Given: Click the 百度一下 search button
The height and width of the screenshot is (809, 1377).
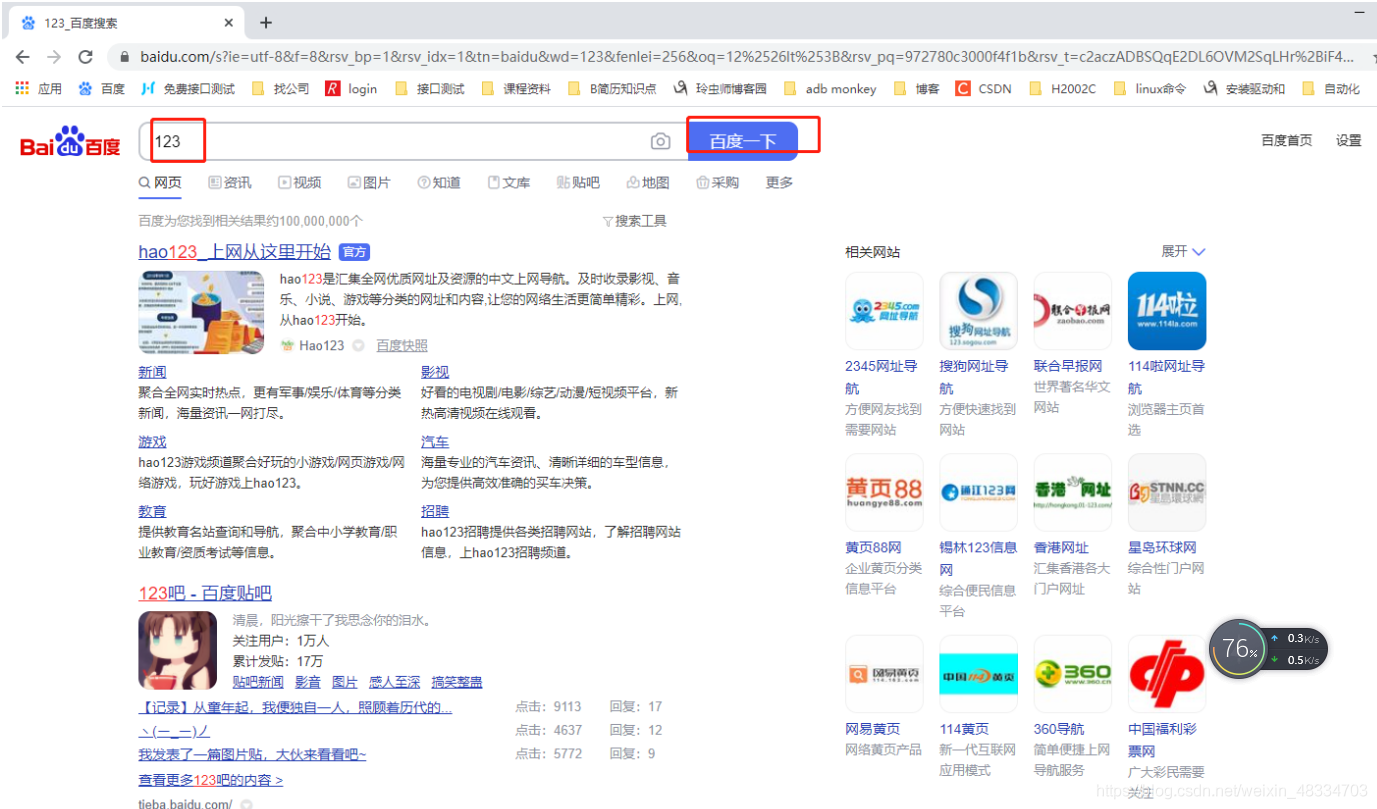Looking at the screenshot, I should point(742,141).
